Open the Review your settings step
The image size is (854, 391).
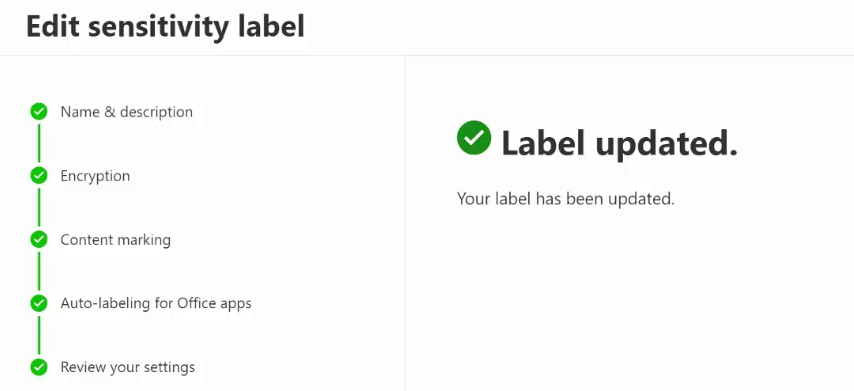pos(127,367)
